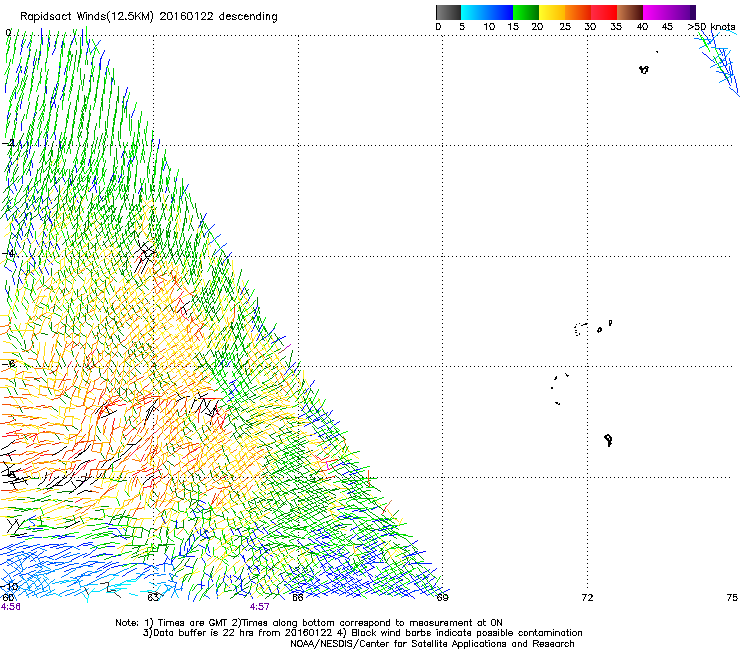Pick the green 15–20 knots legend segment
The width and height of the screenshot is (740, 650).
coord(526,12)
